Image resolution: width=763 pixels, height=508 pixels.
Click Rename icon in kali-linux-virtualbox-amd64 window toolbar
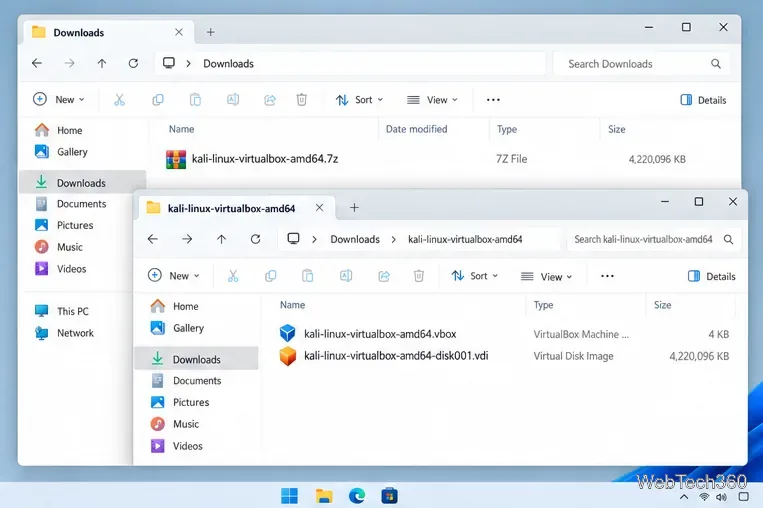pos(346,276)
